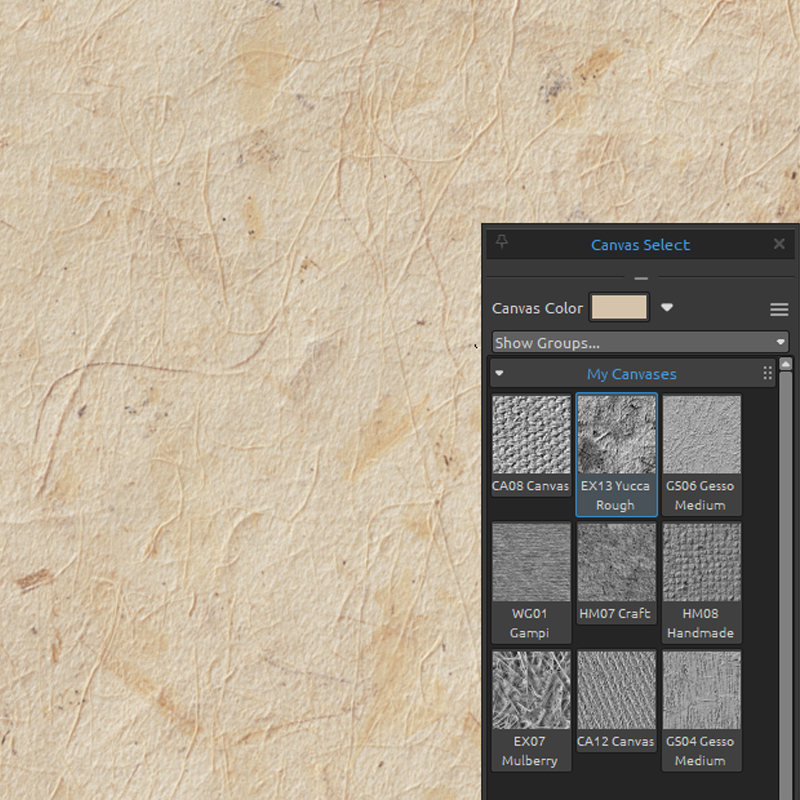
Task: Collapse the My Canvases group
Action: [x=499, y=372]
